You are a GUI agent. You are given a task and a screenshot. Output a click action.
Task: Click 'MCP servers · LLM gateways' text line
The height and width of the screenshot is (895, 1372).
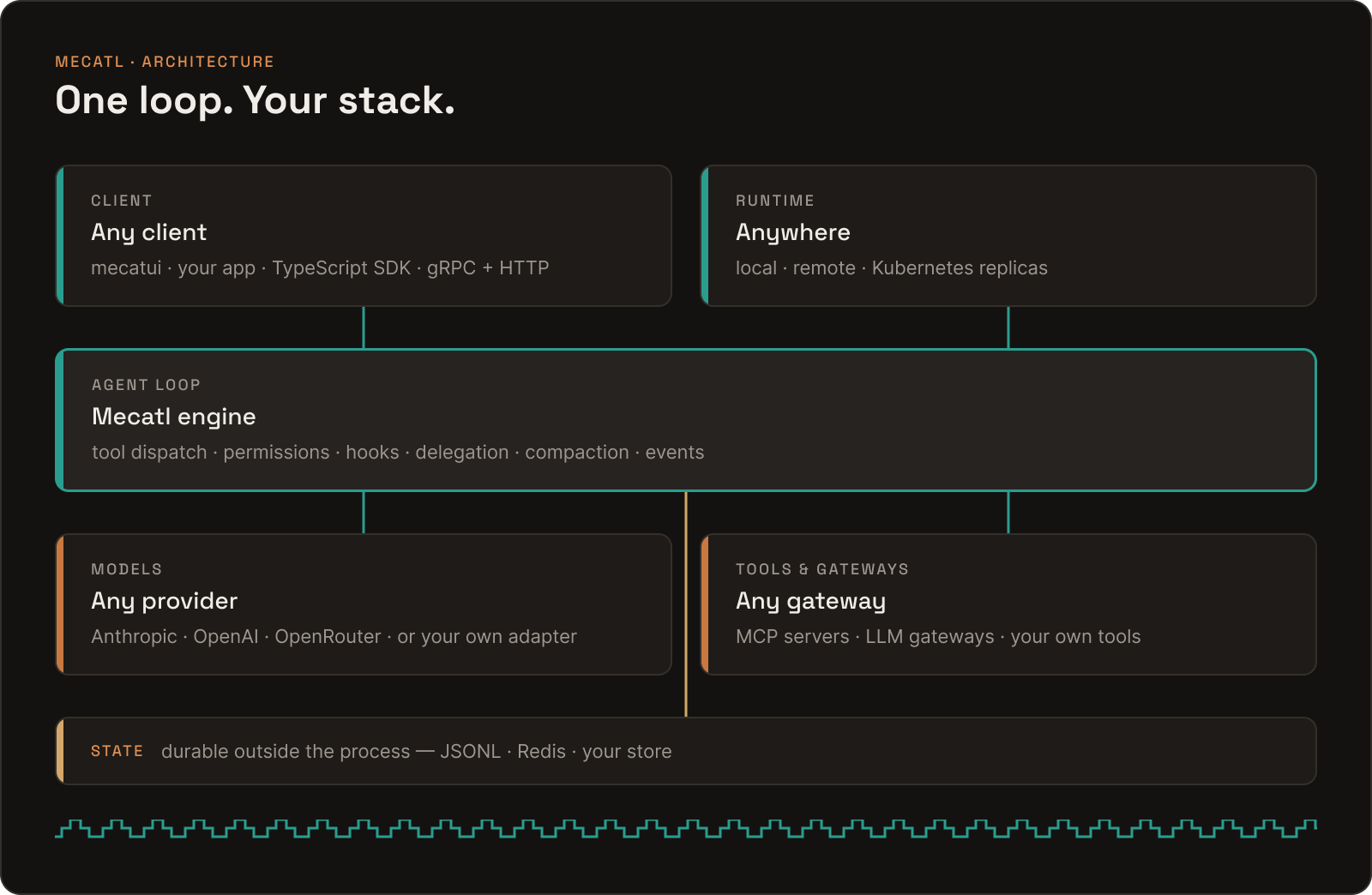pos(938,637)
